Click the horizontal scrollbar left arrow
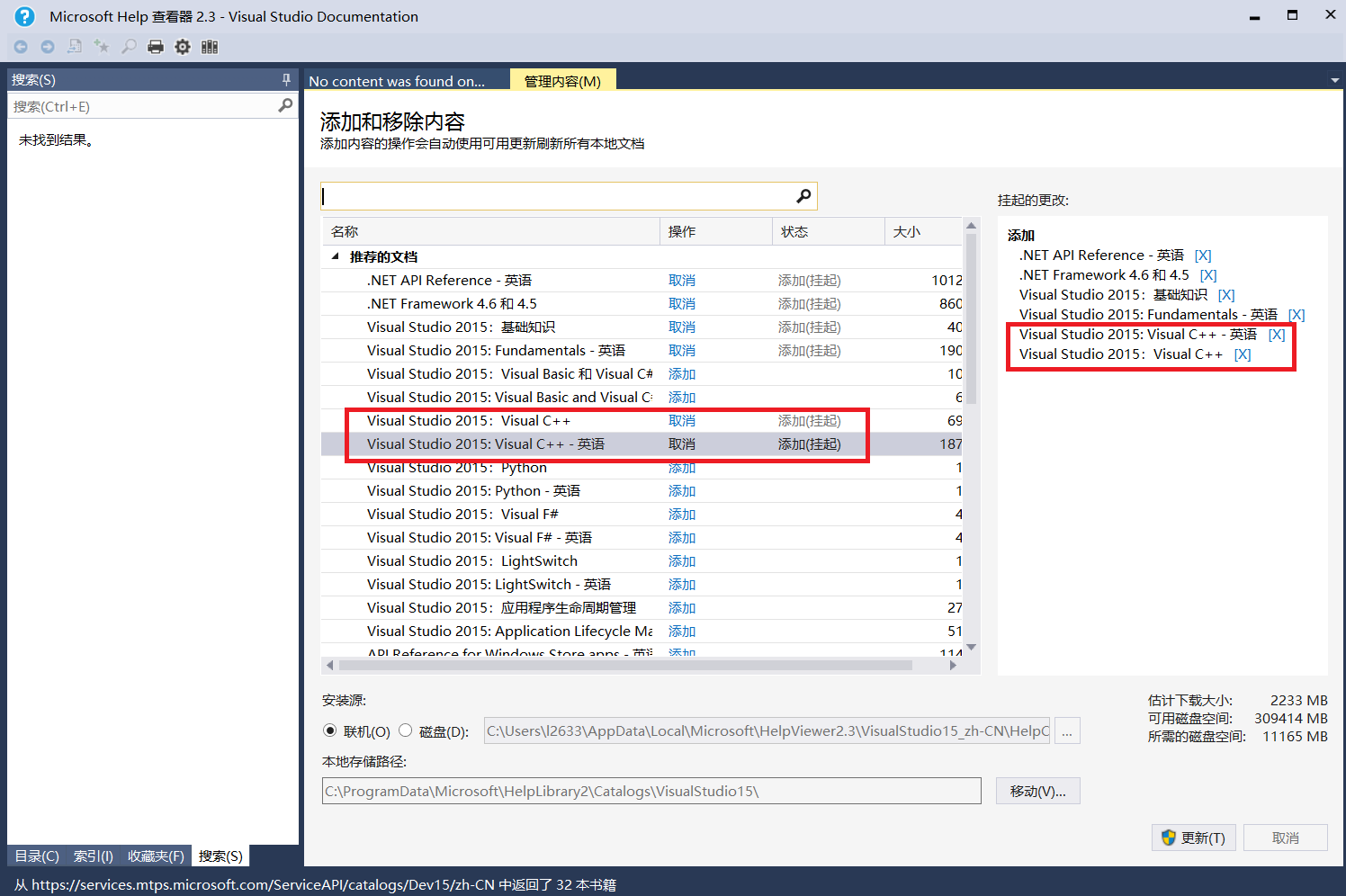The width and height of the screenshot is (1346, 896). 329,666
